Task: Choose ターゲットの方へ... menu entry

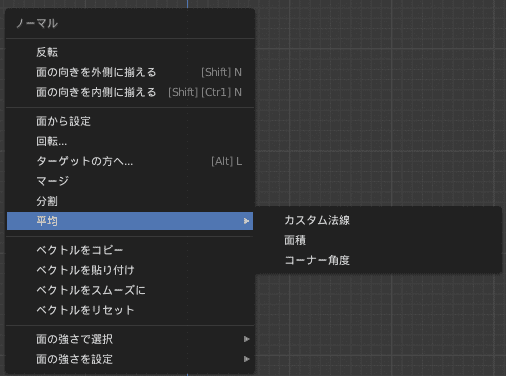Action: point(130,161)
